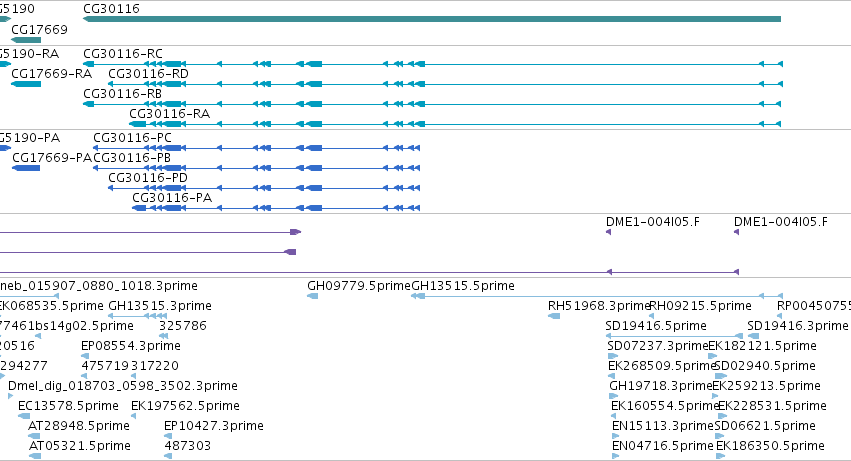Click the 317220 feature label
The height and width of the screenshot is (461, 851).
[x=155, y=367]
